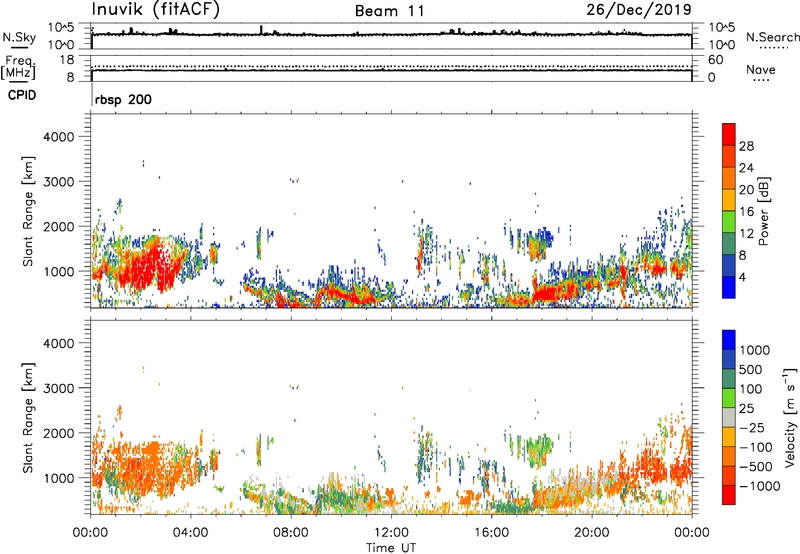
Task: Click the 'Slant Range [km]' label of velocity panel
Action: coord(28,417)
